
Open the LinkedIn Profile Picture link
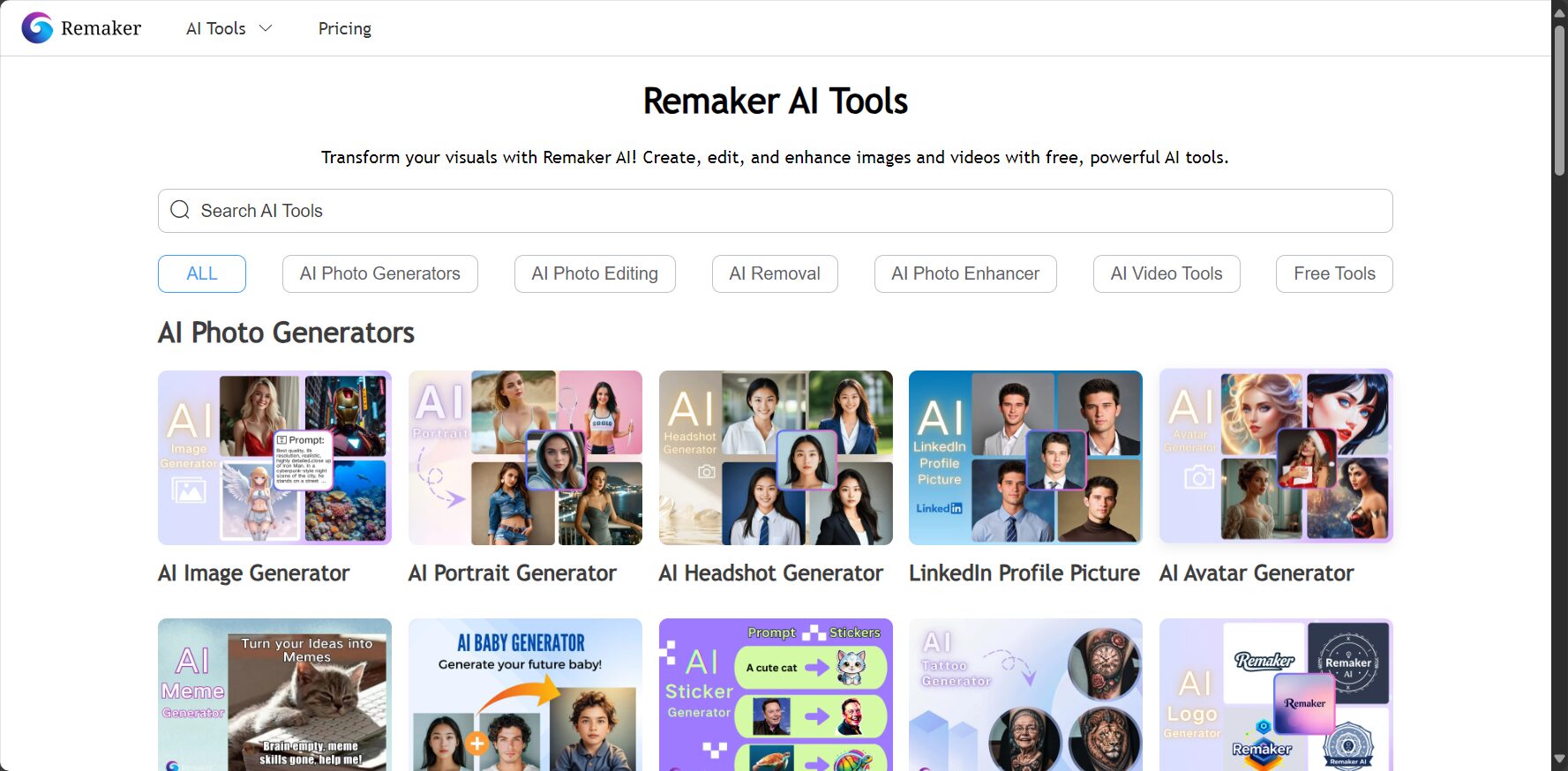pyautogui.click(x=1024, y=573)
